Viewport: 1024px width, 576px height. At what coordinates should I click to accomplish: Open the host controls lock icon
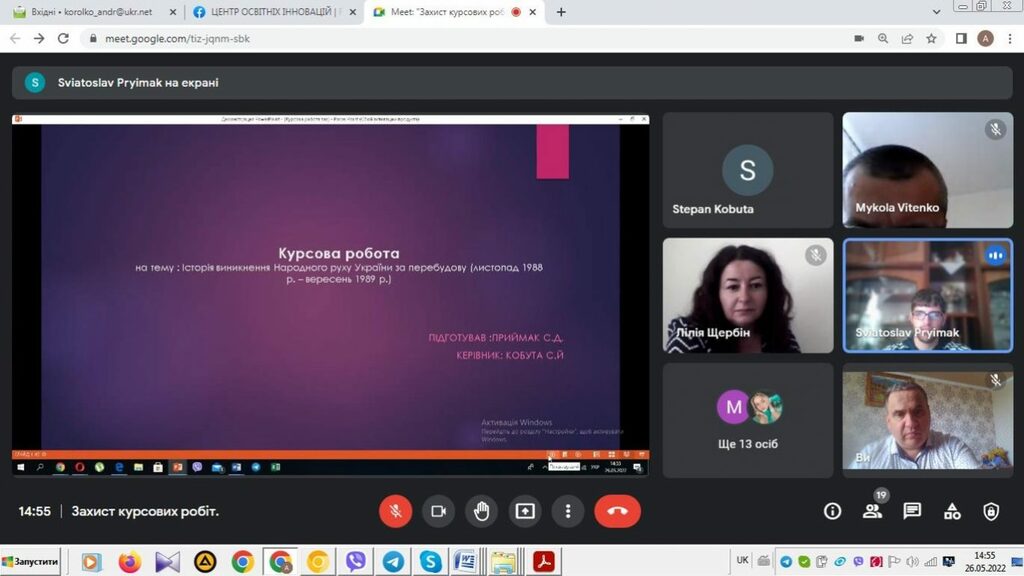(x=991, y=511)
